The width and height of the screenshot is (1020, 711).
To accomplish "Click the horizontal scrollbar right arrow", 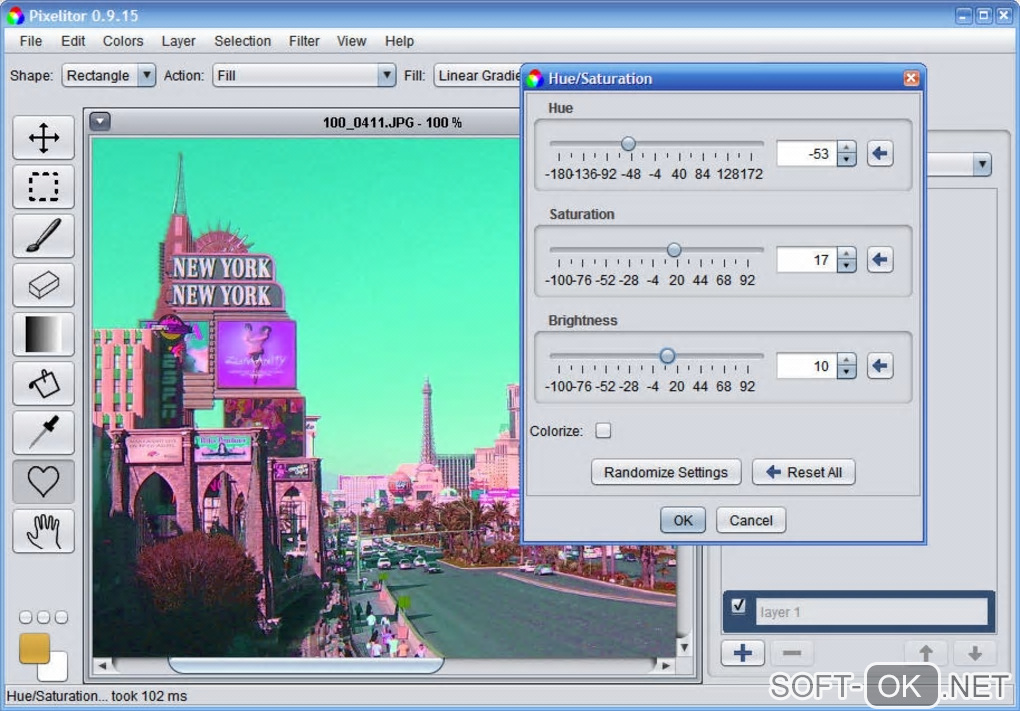I will tap(665, 665).
